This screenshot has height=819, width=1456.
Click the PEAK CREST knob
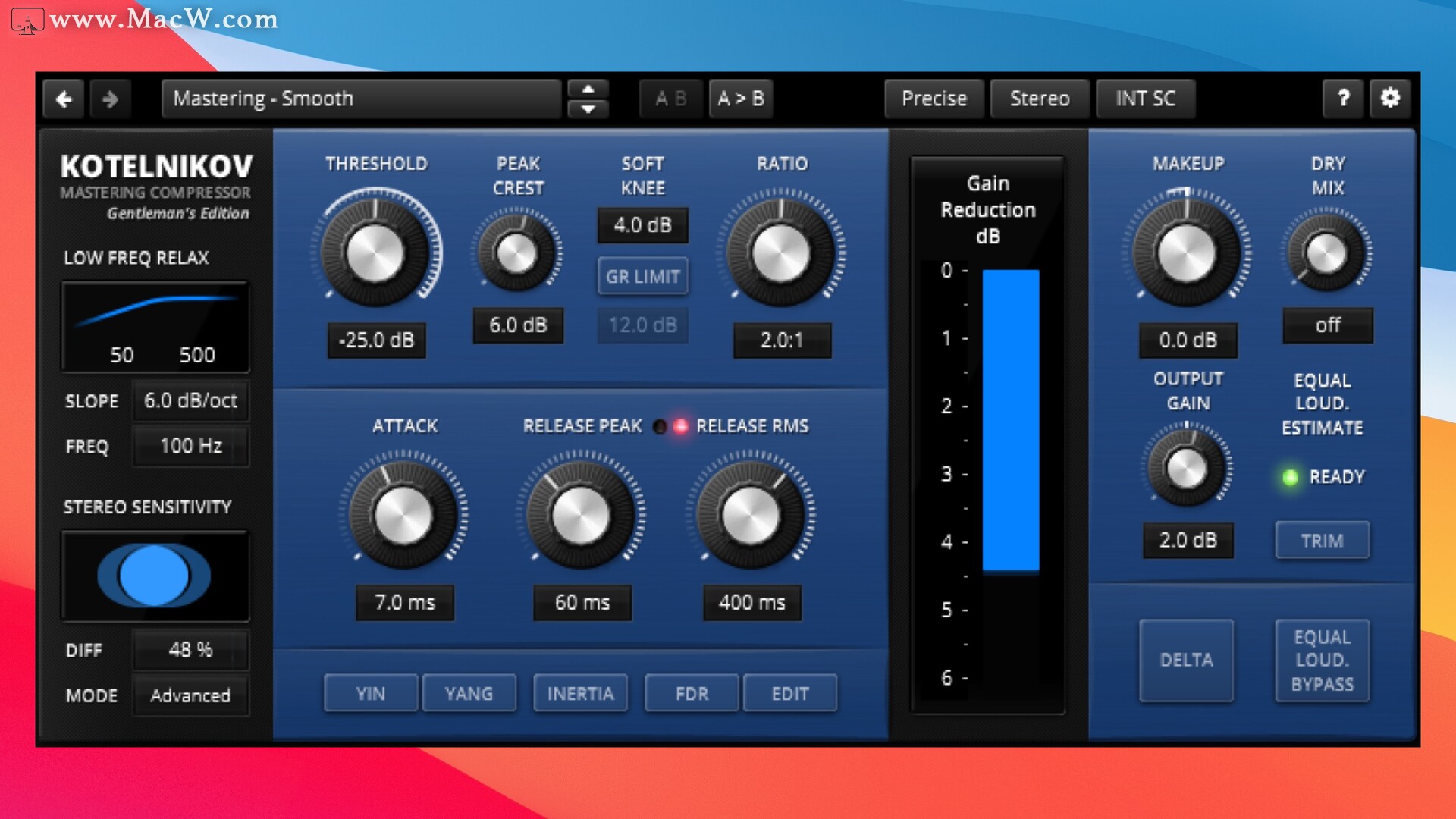[x=517, y=253]
